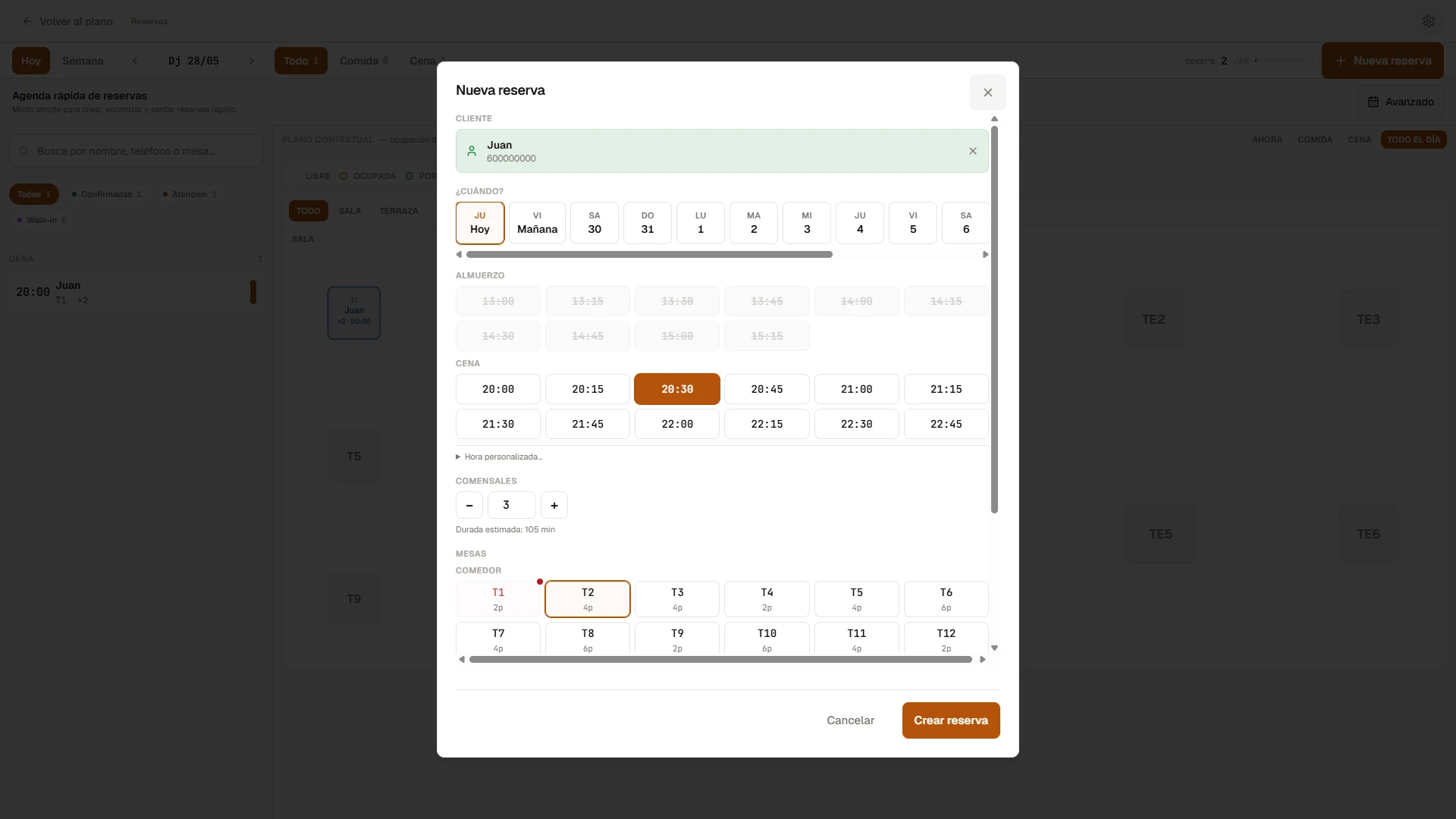Select table T6 in Comedor
This screenshot has width=1456, height=819.
click(946, 599)
